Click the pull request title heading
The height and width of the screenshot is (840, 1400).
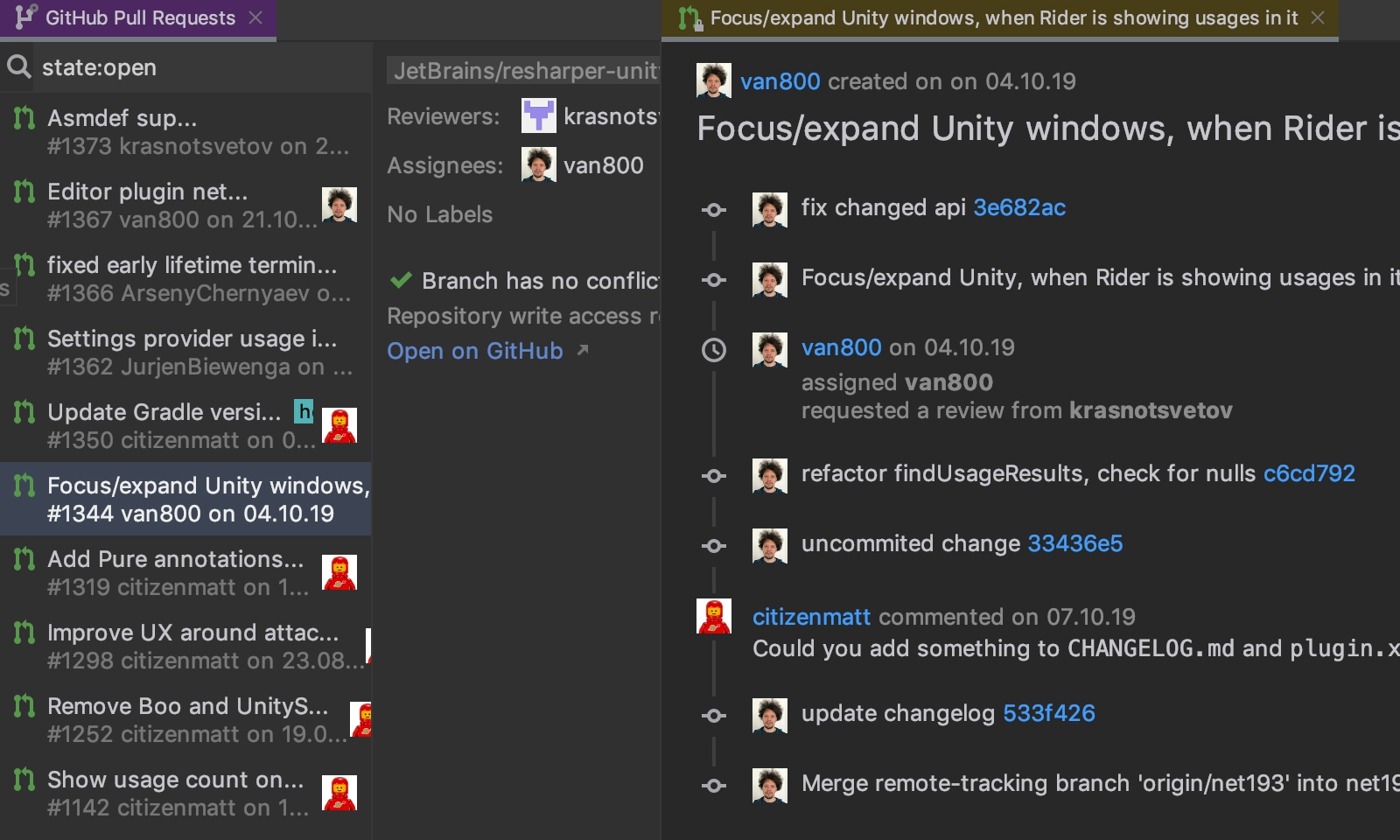coord(1048,129)
